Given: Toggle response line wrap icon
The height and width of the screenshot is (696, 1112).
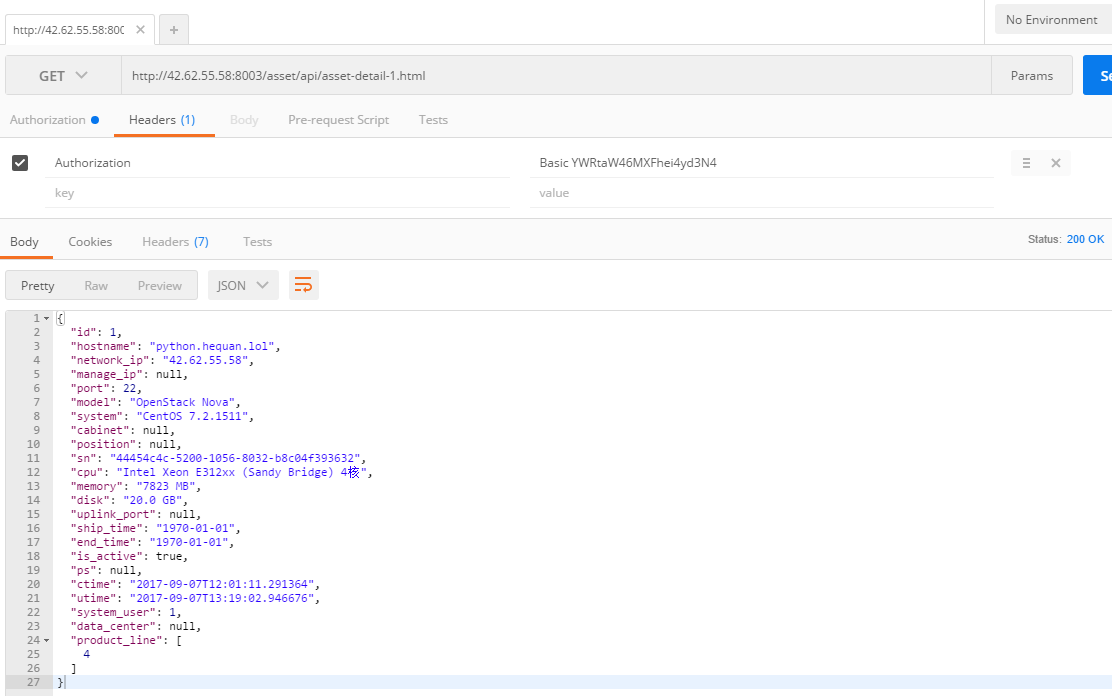Looking at the screenshot, I should click(x=304, y=285).
